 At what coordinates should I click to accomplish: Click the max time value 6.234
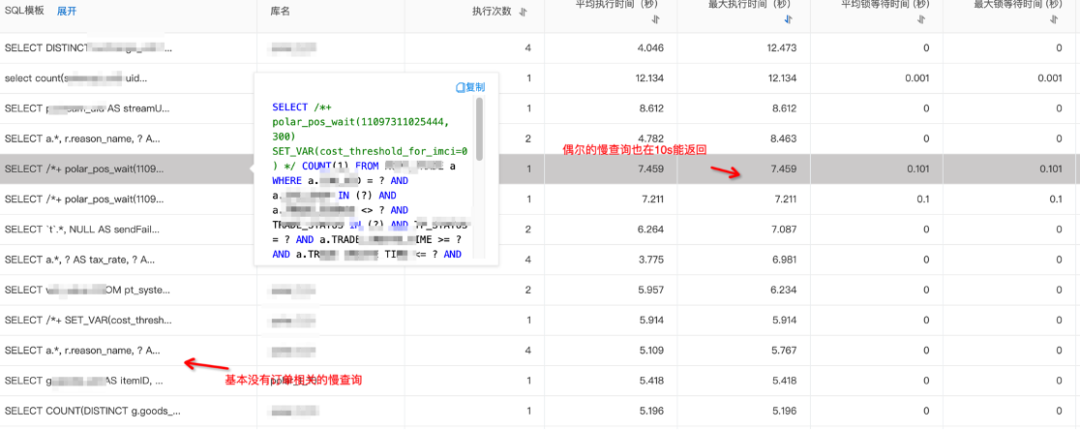[x=784, y=290]
